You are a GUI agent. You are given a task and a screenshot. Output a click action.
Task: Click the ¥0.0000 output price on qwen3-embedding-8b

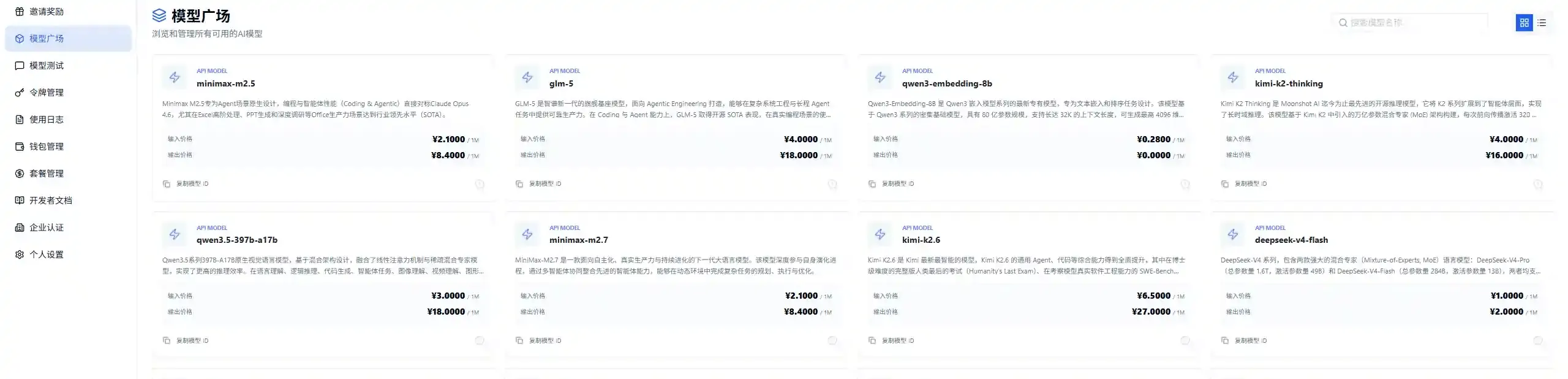(1153, 155)
